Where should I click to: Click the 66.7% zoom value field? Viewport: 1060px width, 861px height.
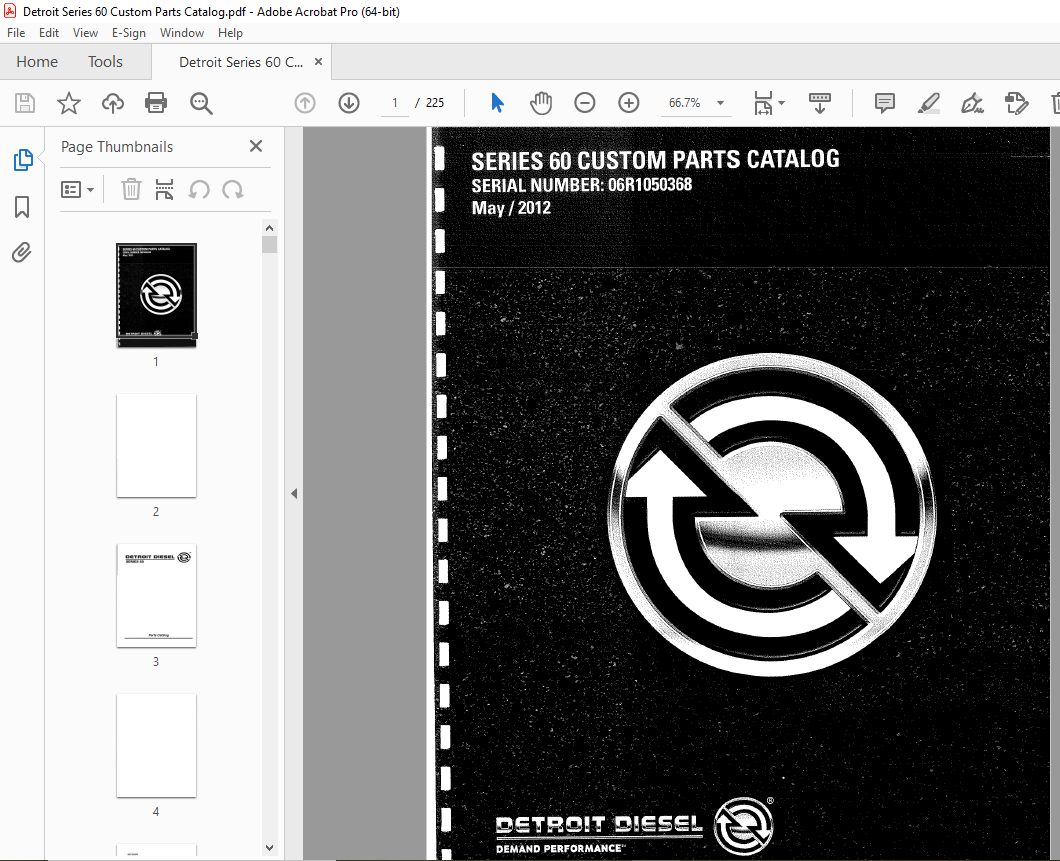pyautogui.click(x=685, y=103)
